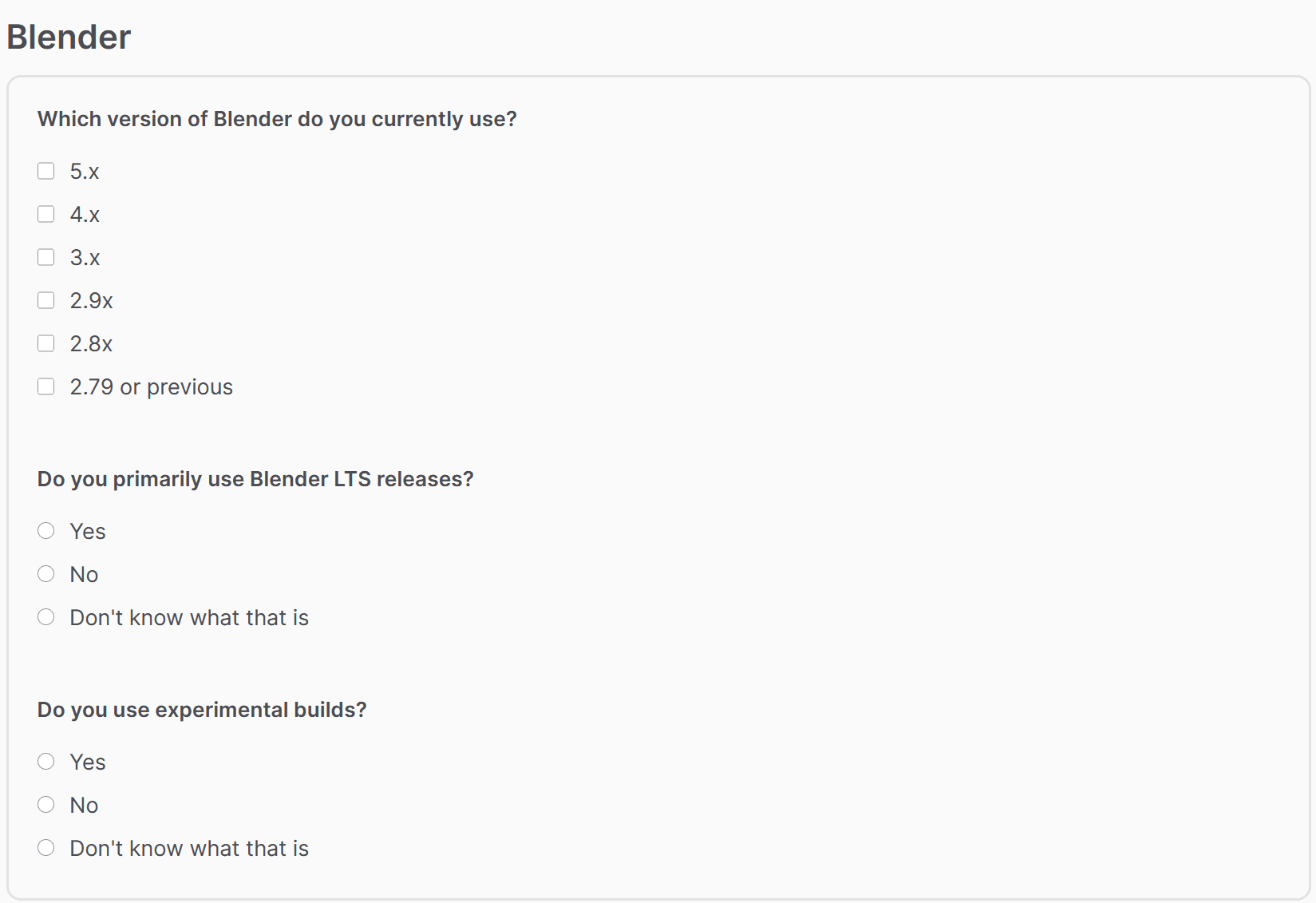The image size is (1316, 903).
Task: Select 'Don't know what that is' under experimental builds
Action: pos(45,847)
